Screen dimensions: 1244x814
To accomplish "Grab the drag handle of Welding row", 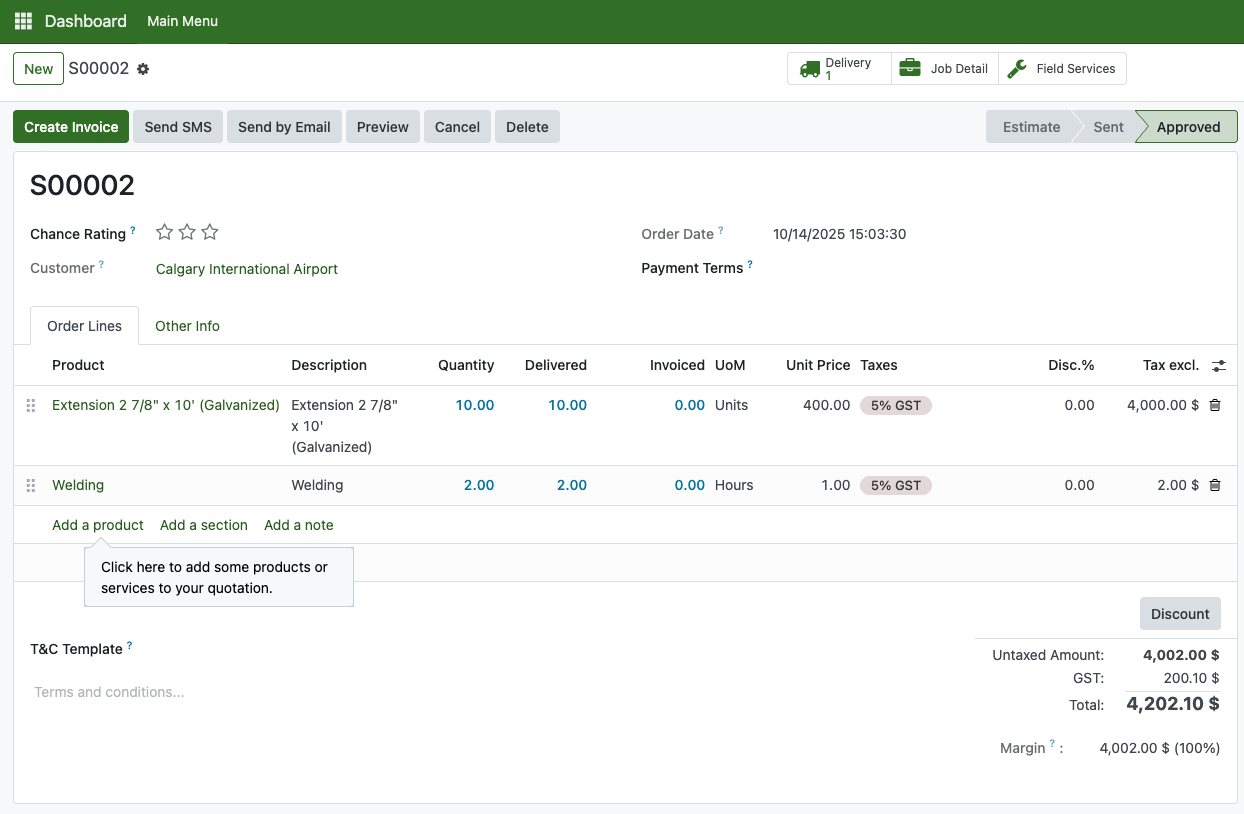I will coord(31,485).
